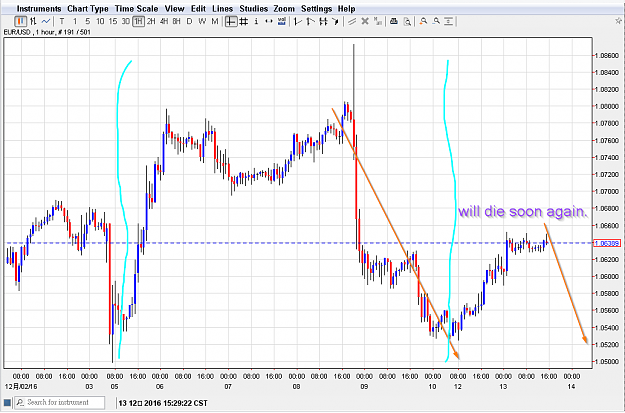The width and height of the screenshot is (625, 413).
Task: Select the Fibonacci fan drawing tool
Action: 336,21
